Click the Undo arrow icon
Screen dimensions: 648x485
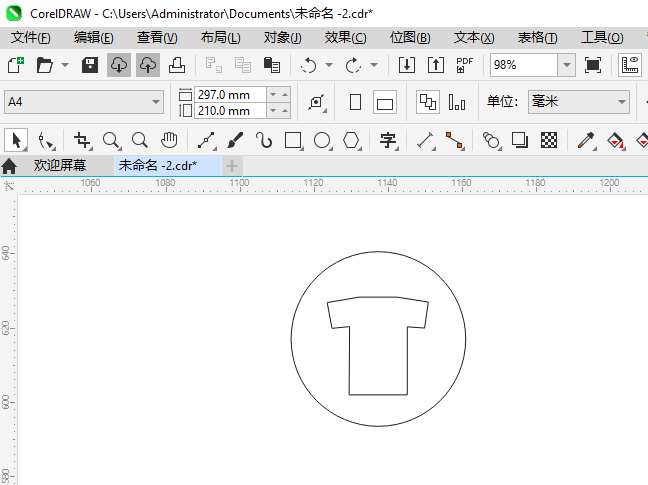coord(308,65)
